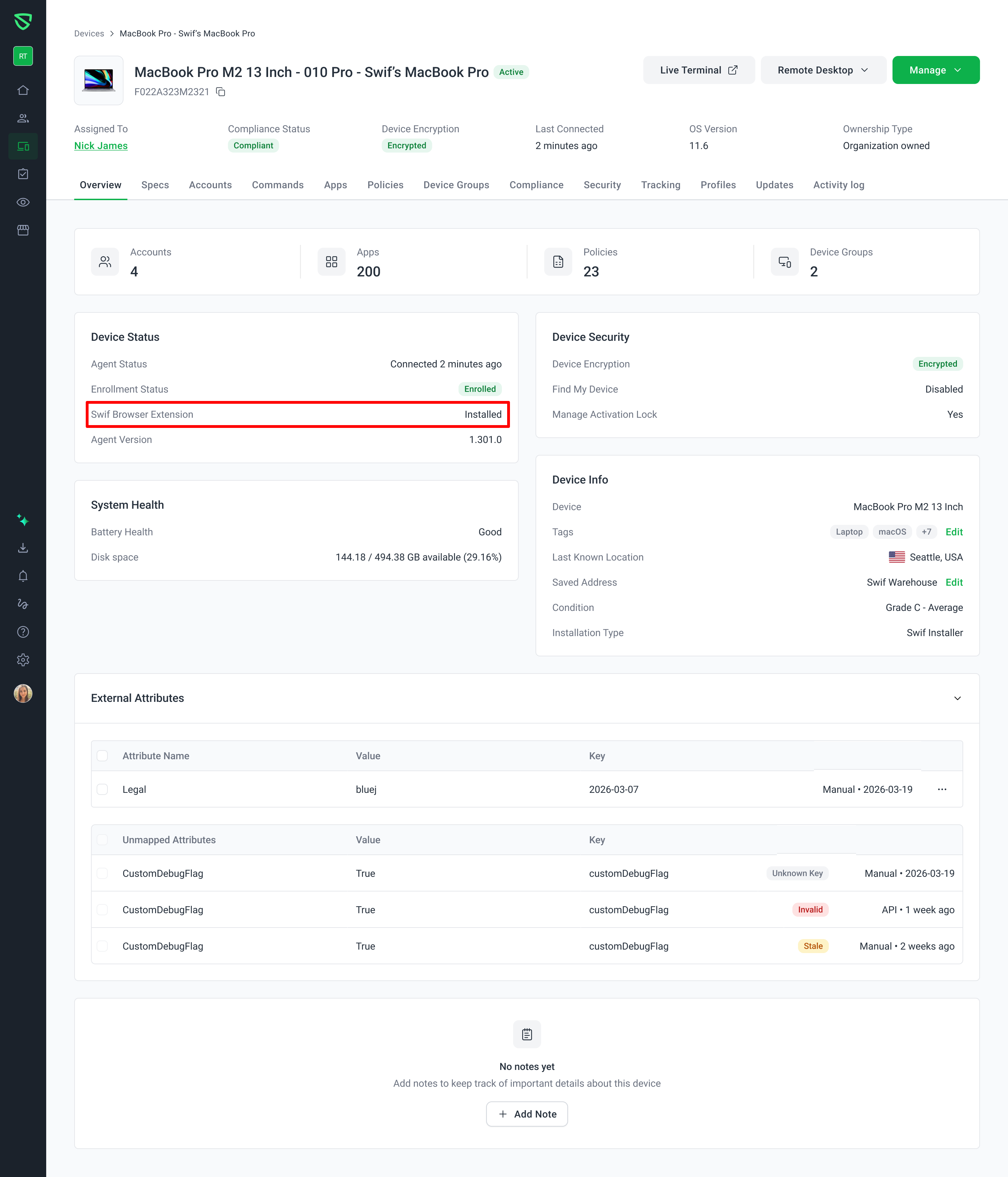Click the Add Note button
Viewport: 1008px width, 1177px height.
[527, 1114]
